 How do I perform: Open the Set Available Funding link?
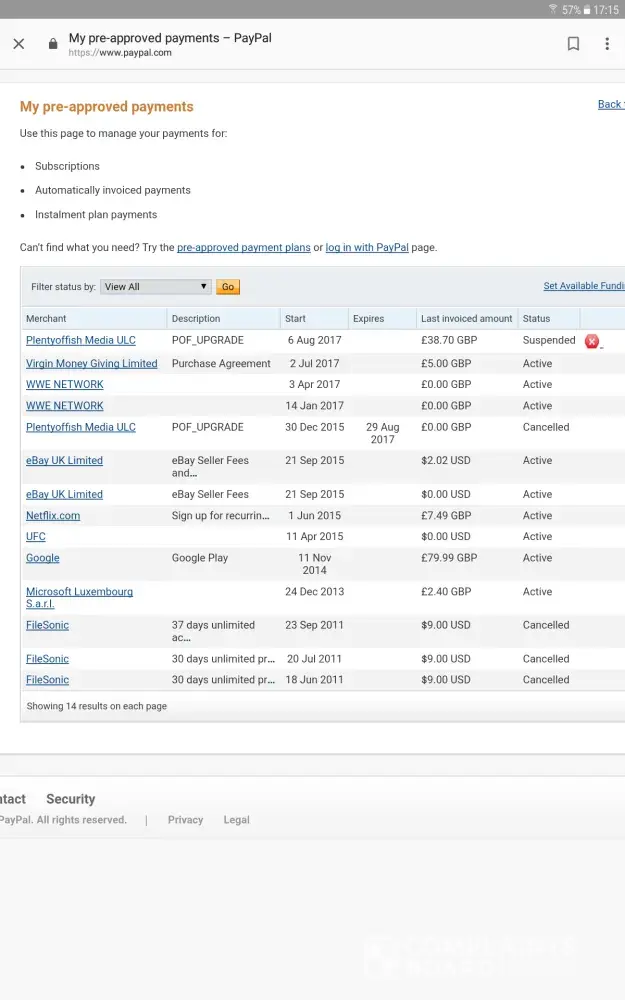[x=584, y=286]
